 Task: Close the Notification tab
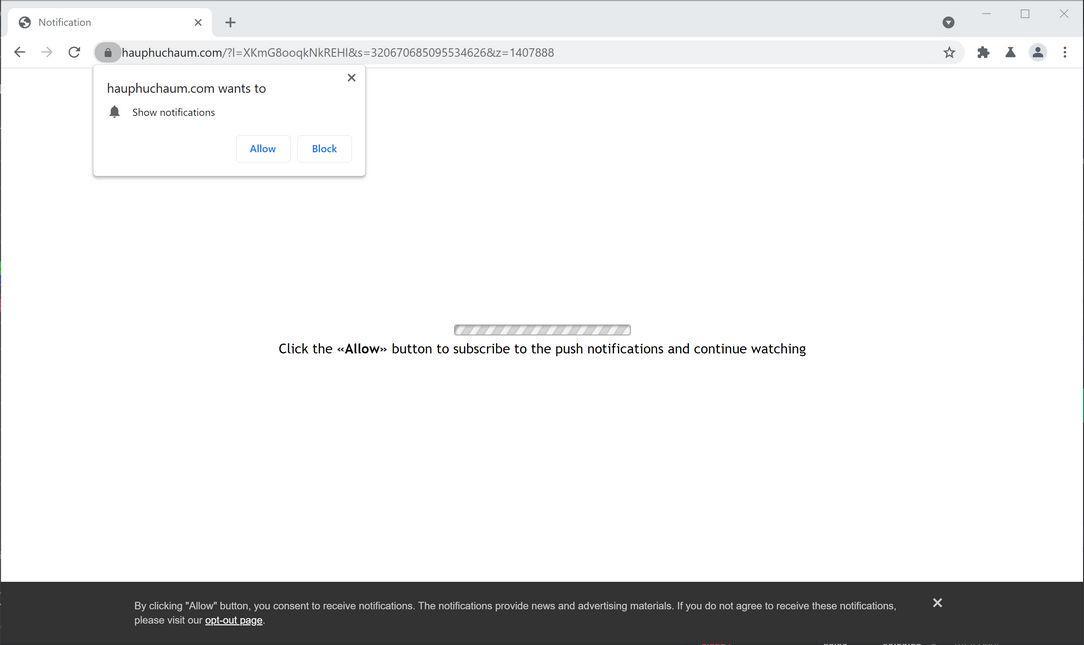tap(197, 21)
